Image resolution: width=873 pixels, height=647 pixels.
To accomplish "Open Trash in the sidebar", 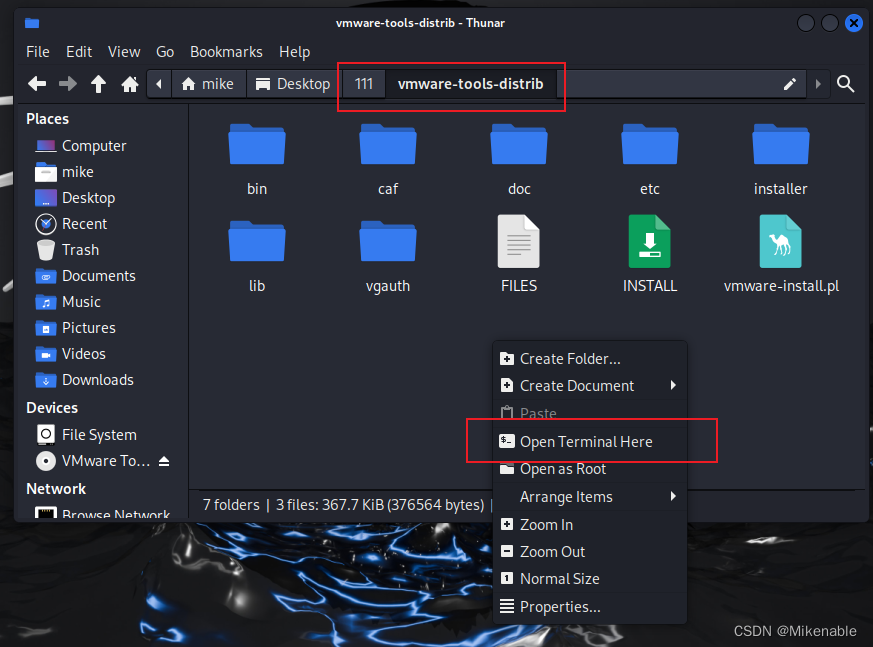I will pos(67,249).
